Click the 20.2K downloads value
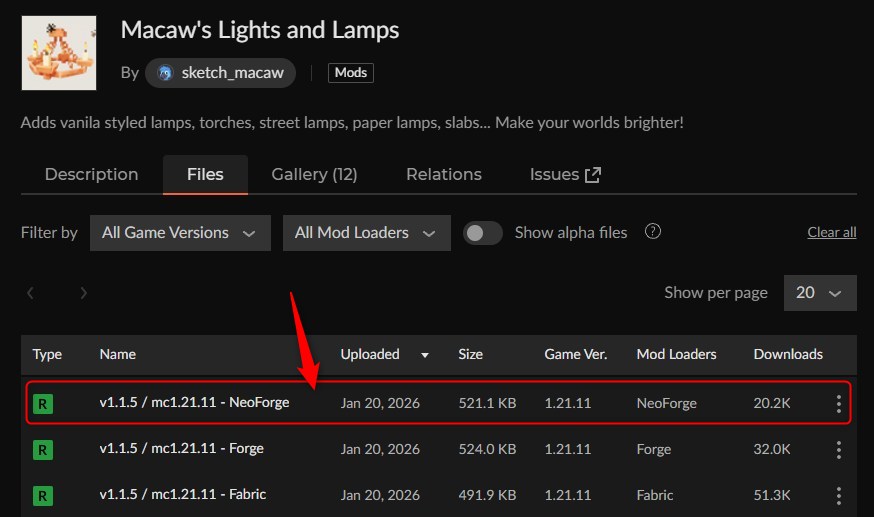Screen dimensions: 874x517 pyautogui.click(x=771, y=403)
